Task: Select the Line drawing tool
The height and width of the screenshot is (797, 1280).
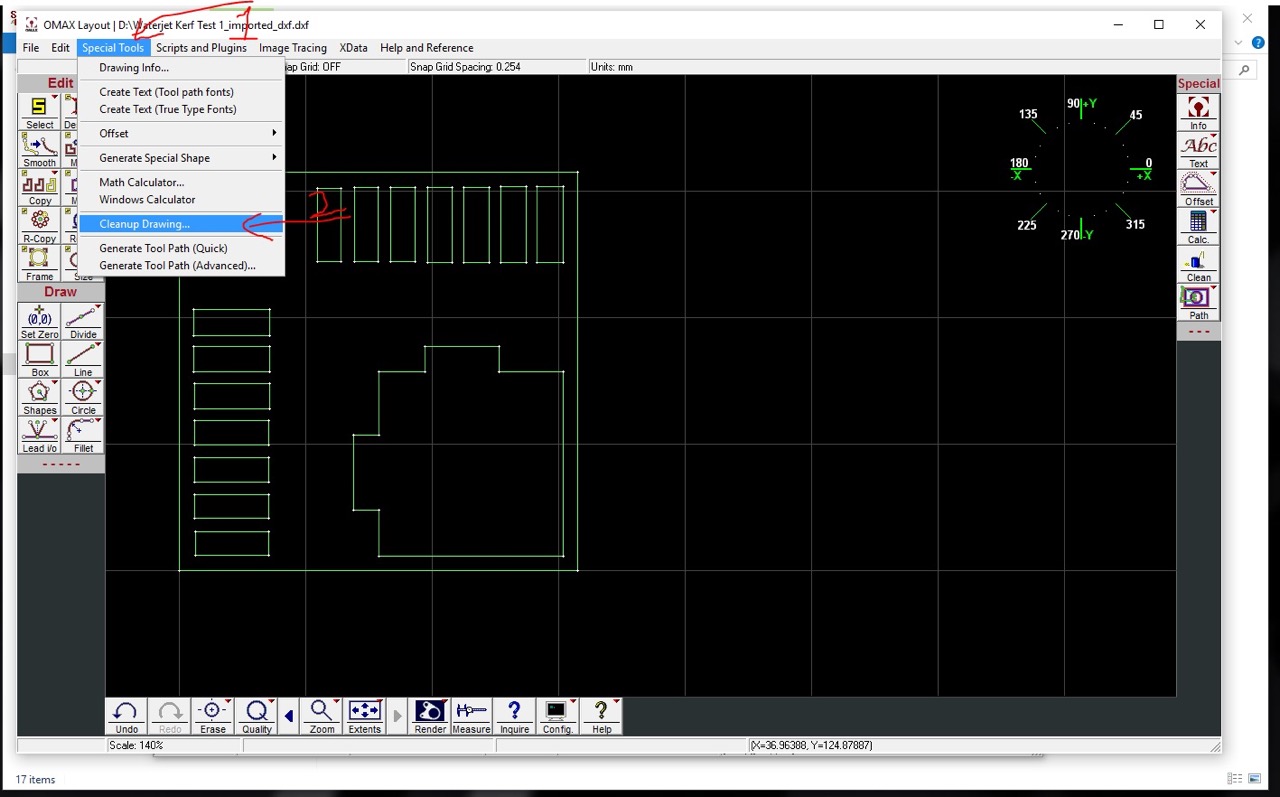Action: [x=83, y=360]
